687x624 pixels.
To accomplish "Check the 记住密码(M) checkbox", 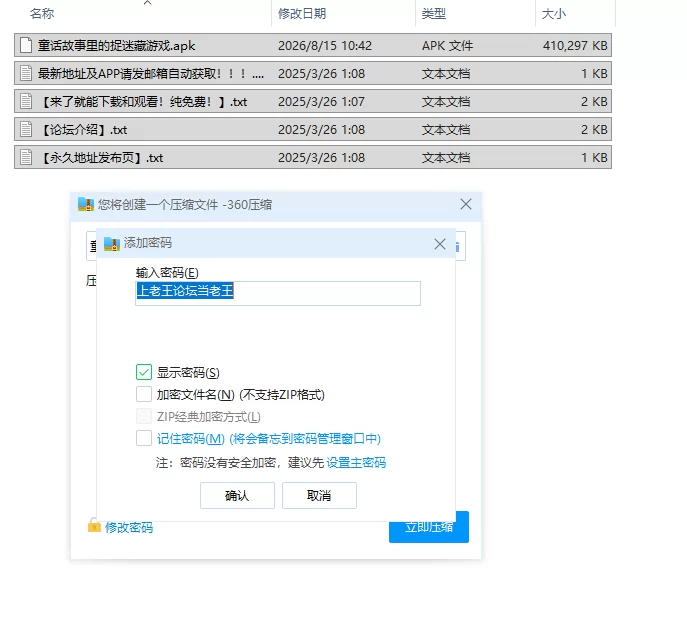I will tap(144, 438).
